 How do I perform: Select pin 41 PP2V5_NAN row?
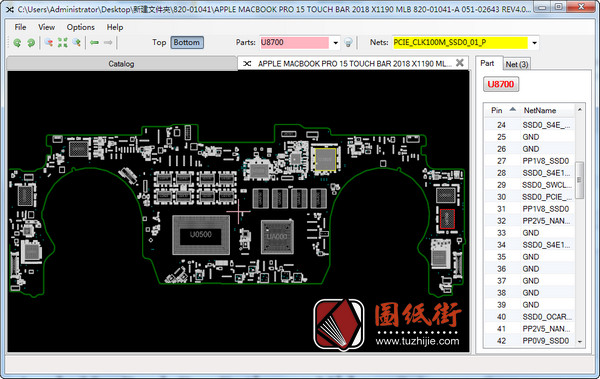point(530,328)
